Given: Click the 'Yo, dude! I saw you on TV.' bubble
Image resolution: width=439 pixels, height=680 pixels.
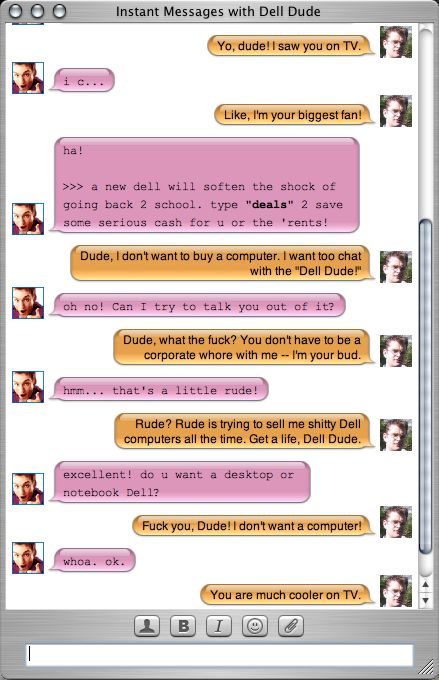Looking at the screenshot, I should [289, 46].
